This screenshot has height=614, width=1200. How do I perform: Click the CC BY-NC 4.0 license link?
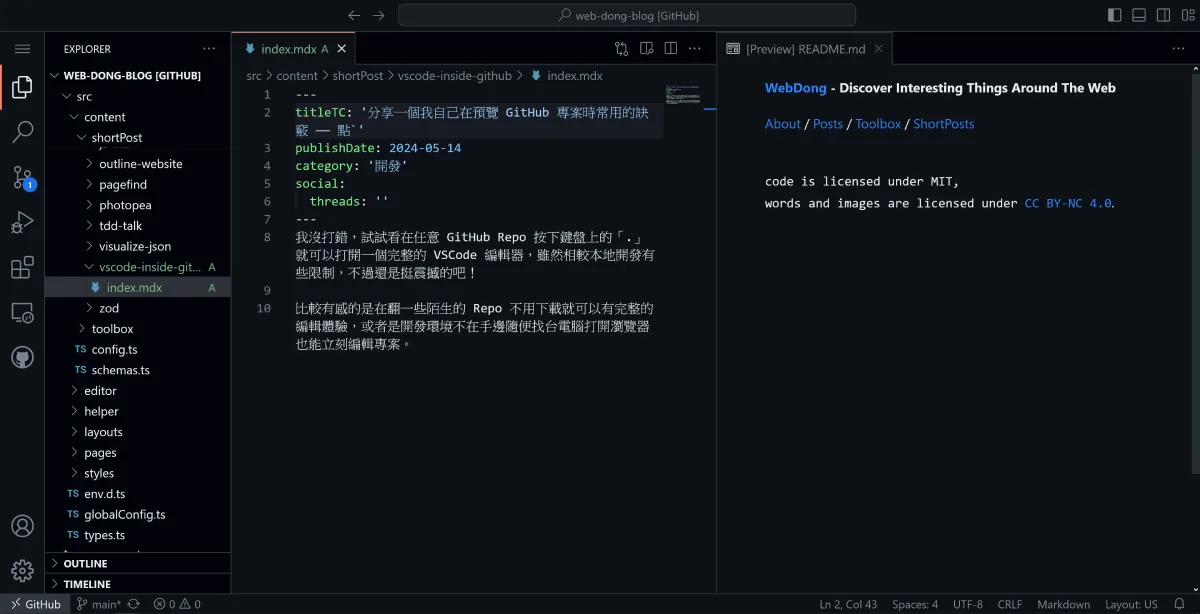point(1068,203)
